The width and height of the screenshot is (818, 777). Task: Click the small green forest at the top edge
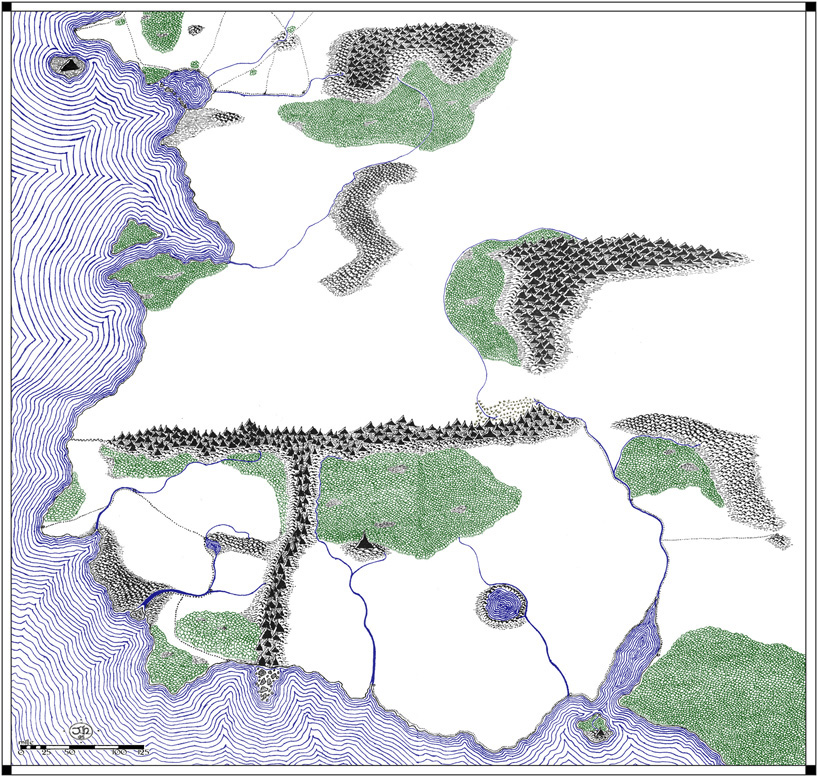click(160, 33)
